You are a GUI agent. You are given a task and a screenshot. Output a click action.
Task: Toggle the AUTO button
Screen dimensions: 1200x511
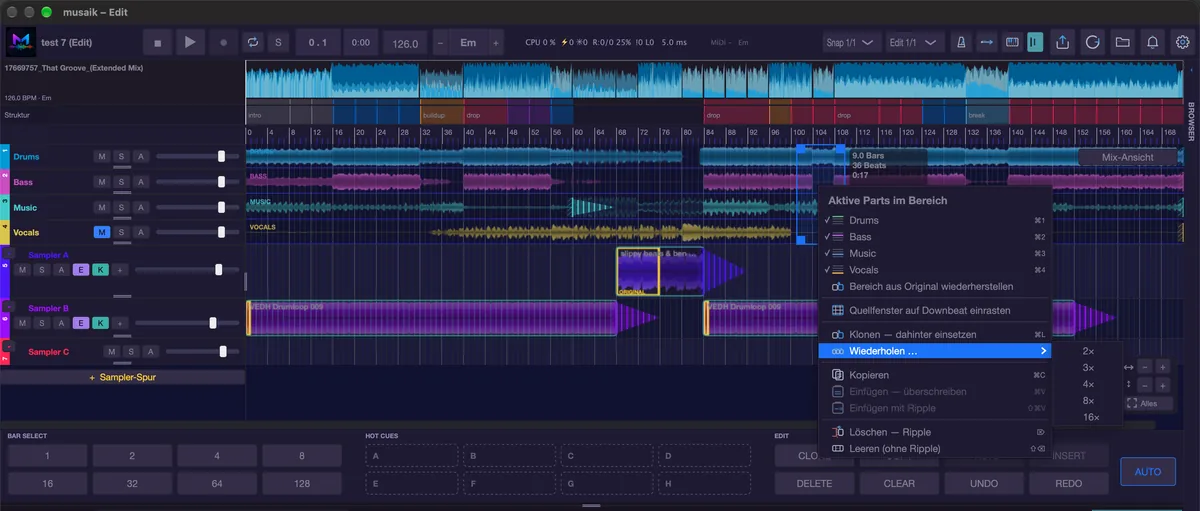pyautogui.click(x=1148, y=470)
